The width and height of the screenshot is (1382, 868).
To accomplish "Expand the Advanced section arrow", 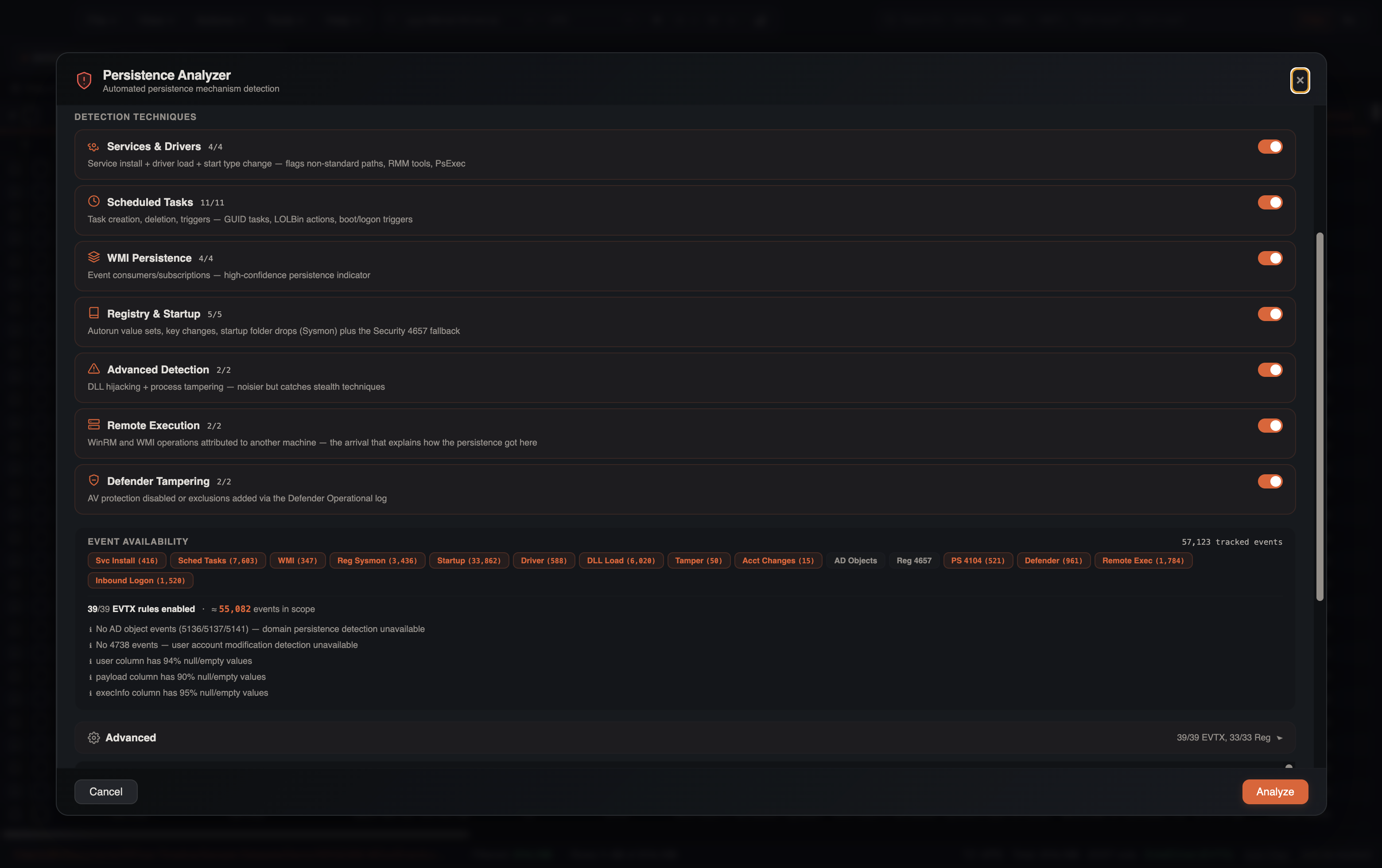I will [x=1279, y=738].
